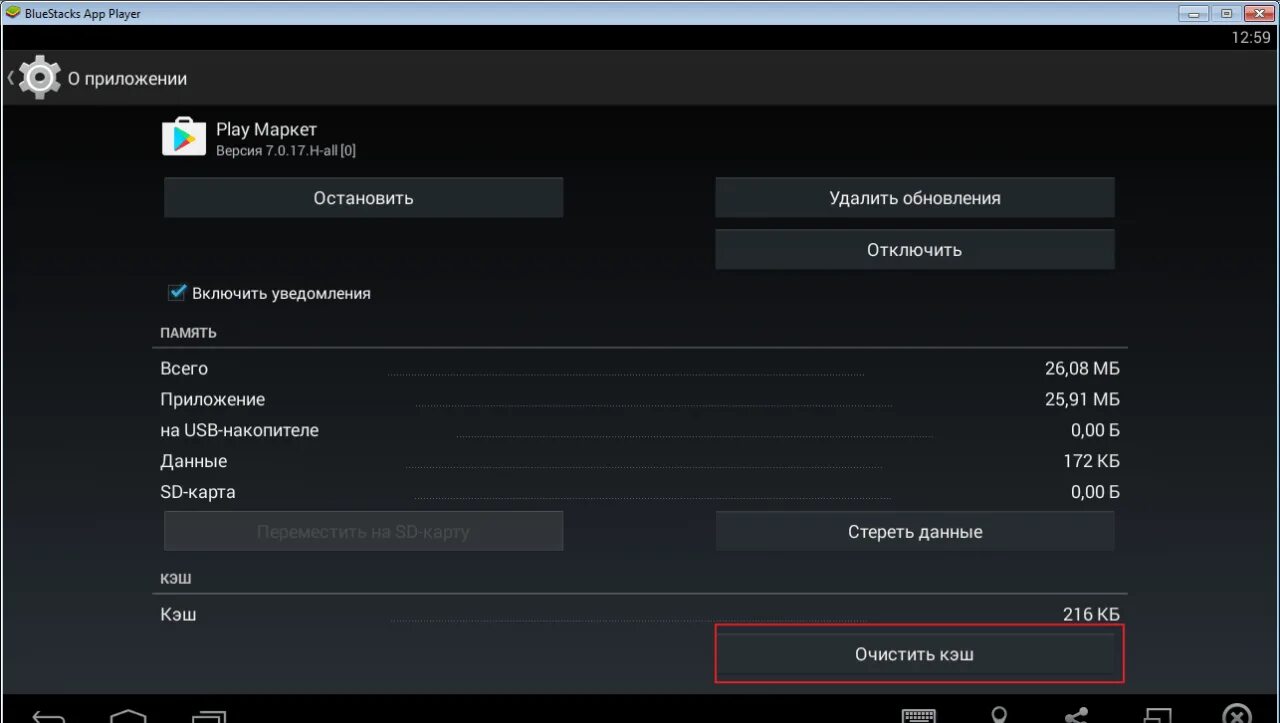Screen dimensions: 1280x723
Task: Click the SD-карта row label
Action: point(198,492)
